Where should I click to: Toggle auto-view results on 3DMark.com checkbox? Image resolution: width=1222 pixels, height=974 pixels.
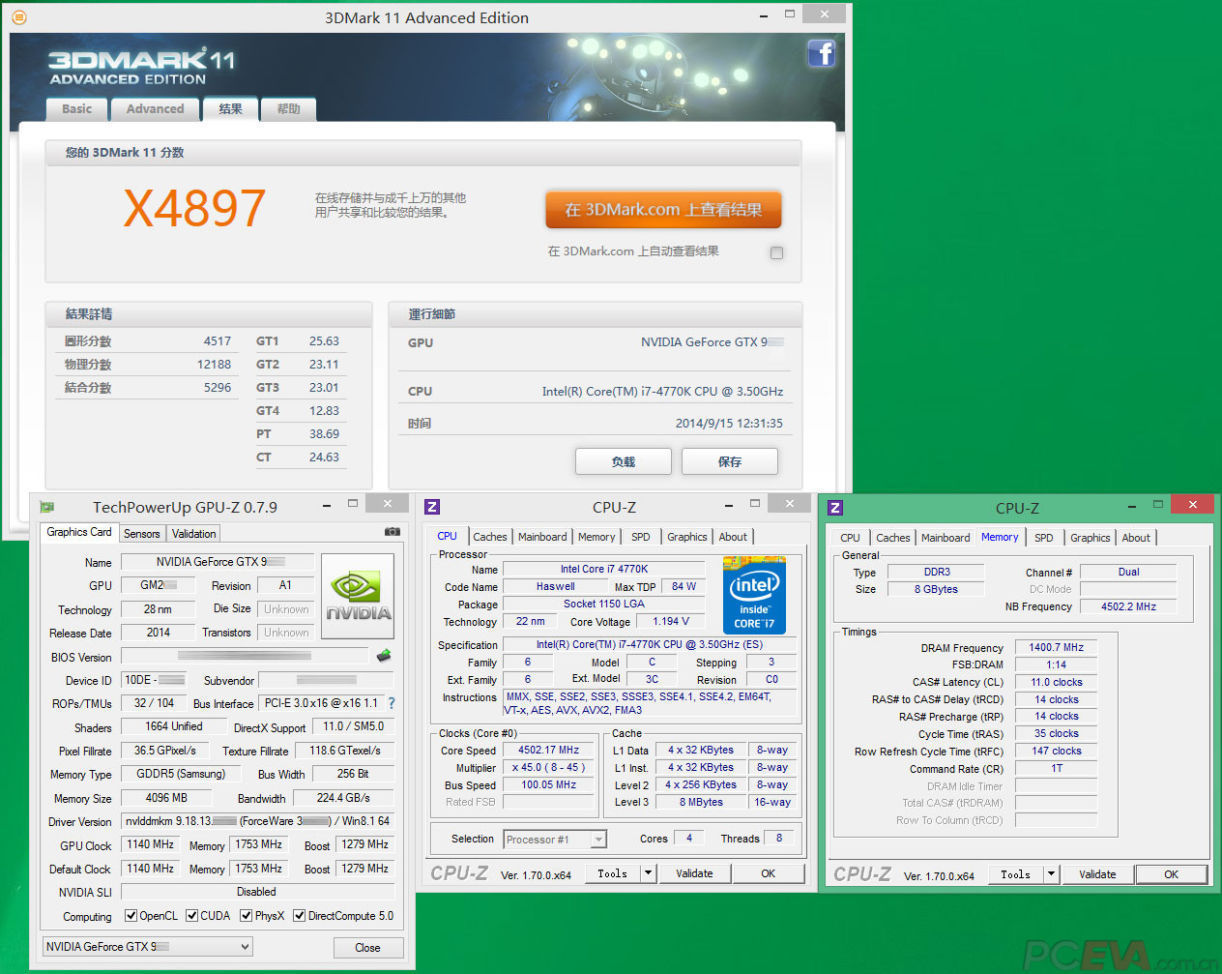[776, 253]
